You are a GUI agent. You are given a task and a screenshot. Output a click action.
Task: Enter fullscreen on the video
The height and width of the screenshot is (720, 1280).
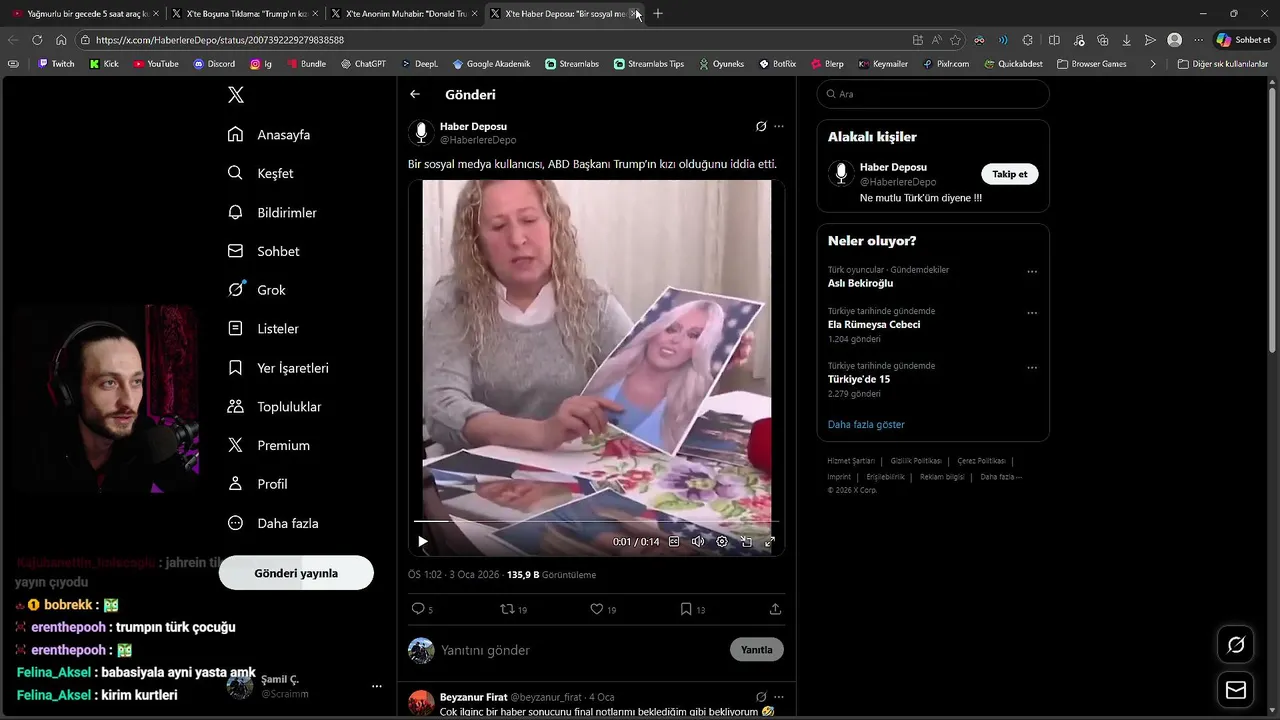[x=770, y=541]
